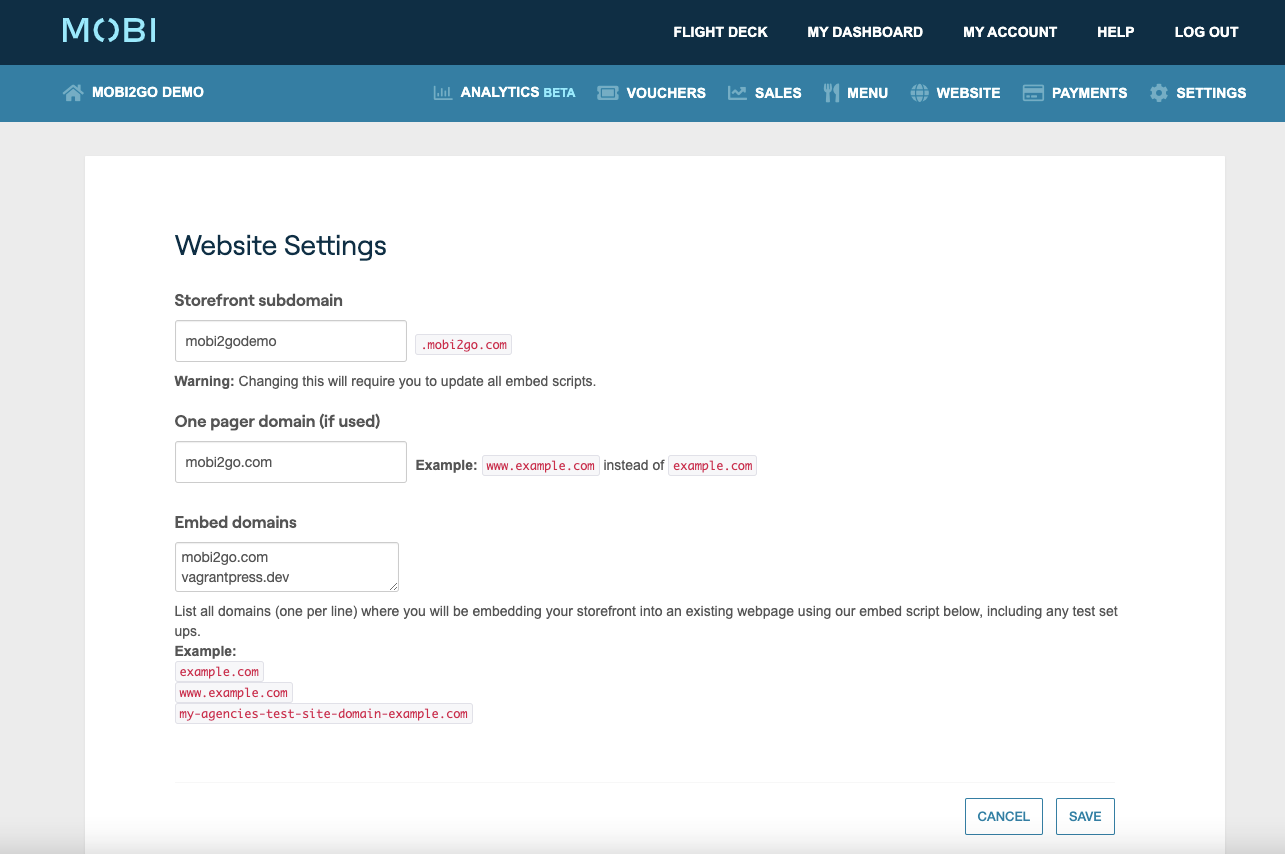Click inside the Embed domains textarea
Screen dimensions: 1285x854
click(286, 567)
